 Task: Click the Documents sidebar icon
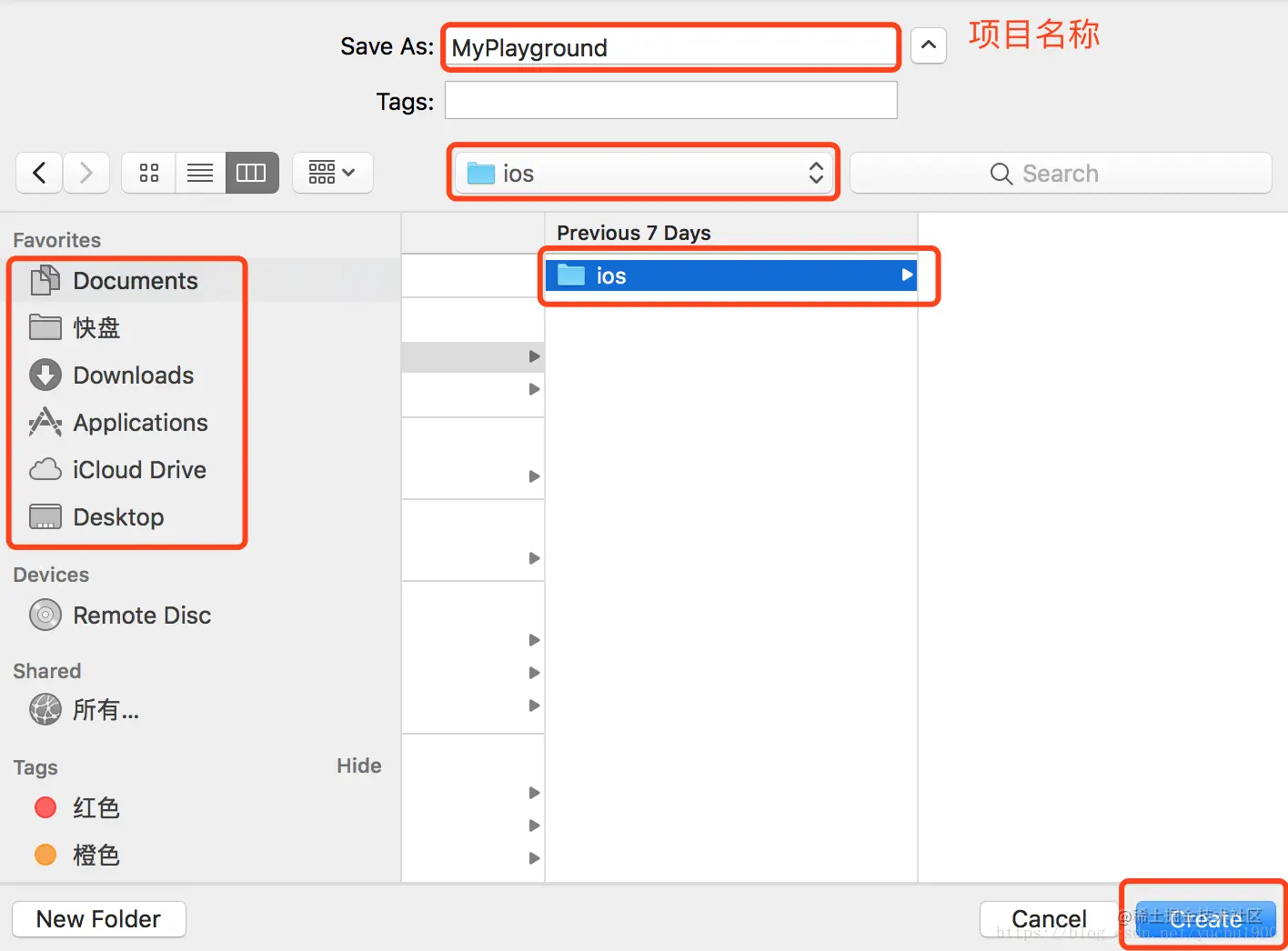(45, 280)
